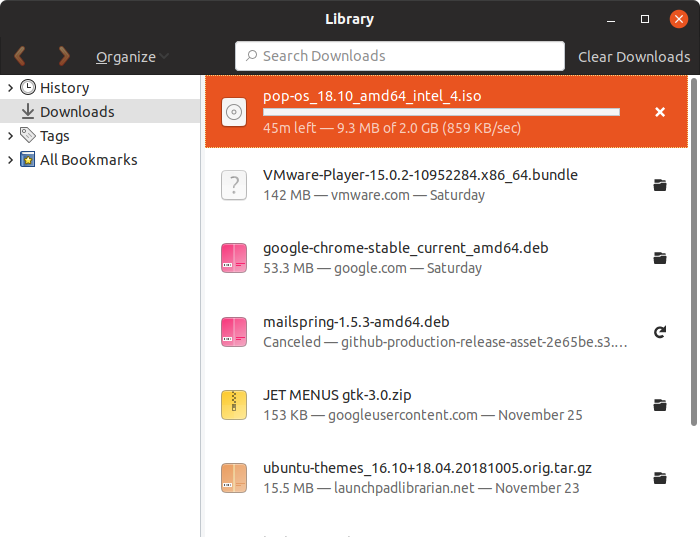
Task: Click the pop-os download progress bar
Action: (441, 112)
